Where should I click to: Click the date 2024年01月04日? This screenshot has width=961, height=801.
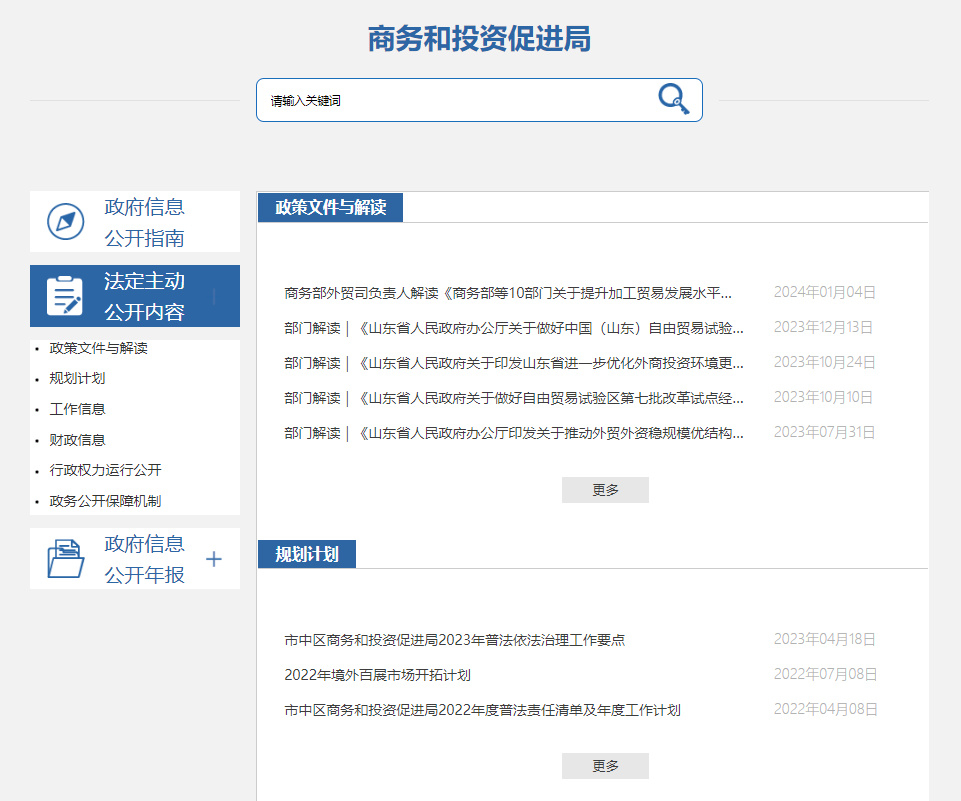click(x=824, y=292)
